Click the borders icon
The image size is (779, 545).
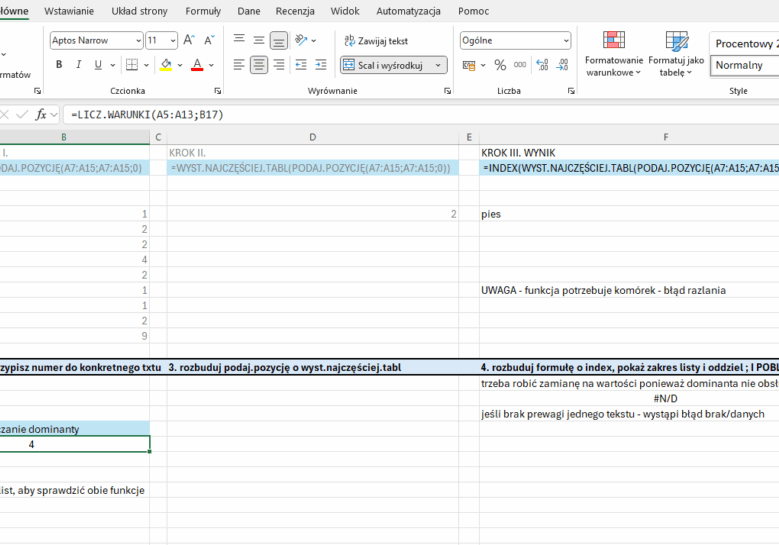click(x=132, y=65)
